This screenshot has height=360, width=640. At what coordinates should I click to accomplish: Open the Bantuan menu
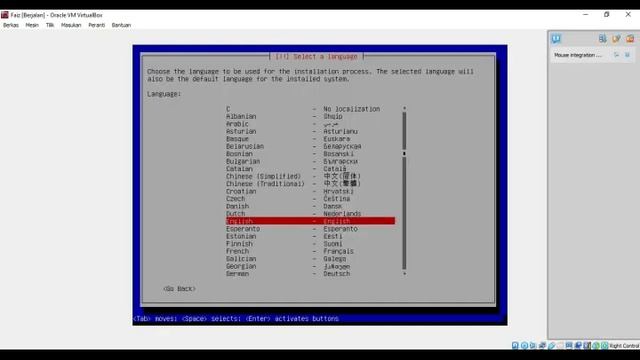[x=121, y=25]
